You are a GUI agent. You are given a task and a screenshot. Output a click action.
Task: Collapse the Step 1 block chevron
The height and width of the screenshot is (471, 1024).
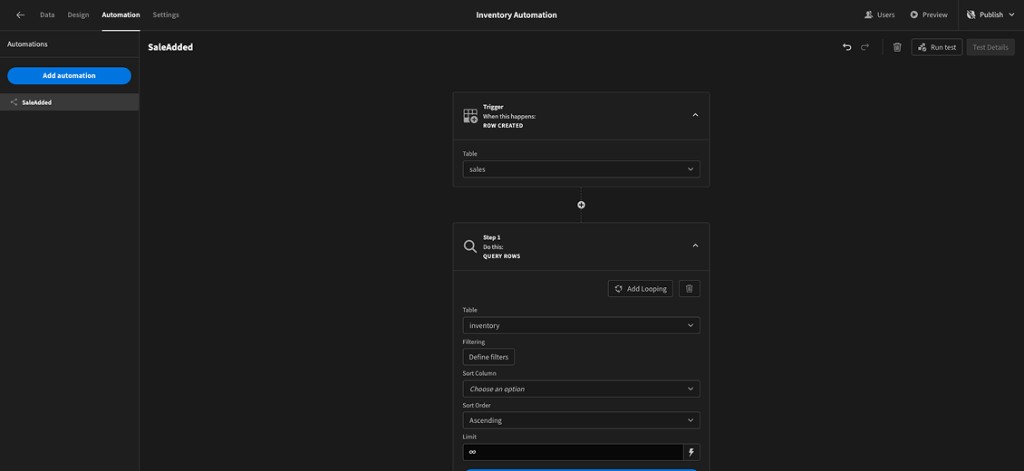695,246
